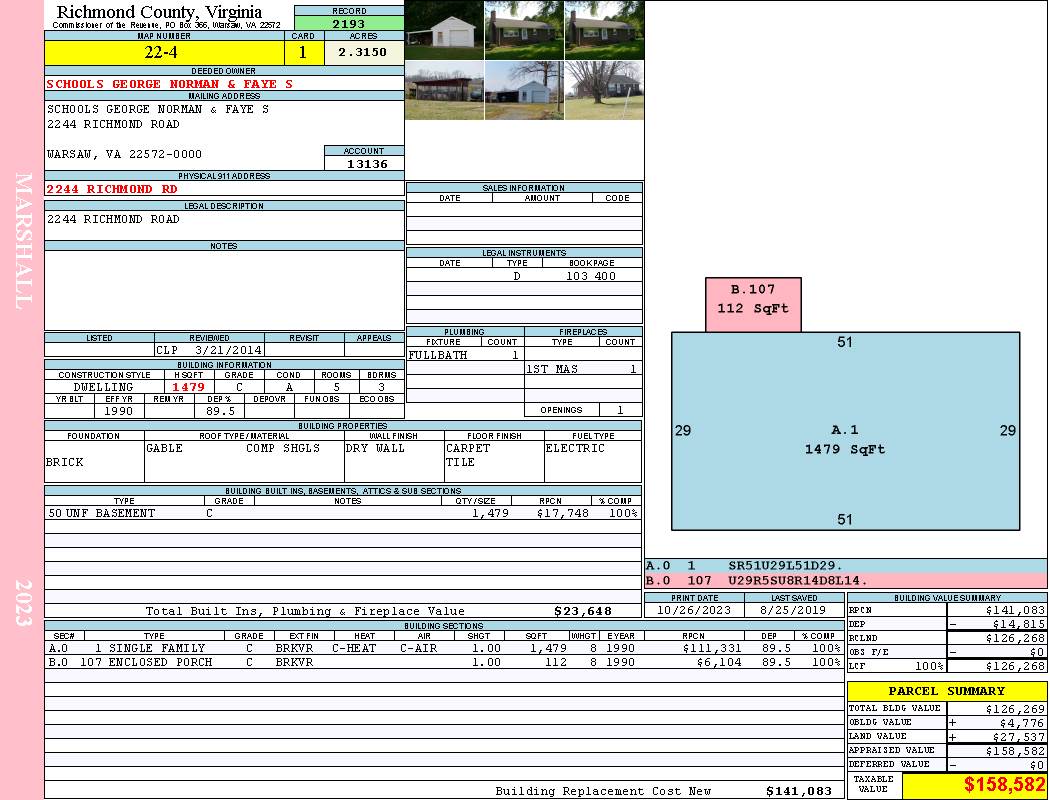This screenshot has height=800, width=1050.
Task: Click OBLDG value $4,776
Action: [1022, 723]
